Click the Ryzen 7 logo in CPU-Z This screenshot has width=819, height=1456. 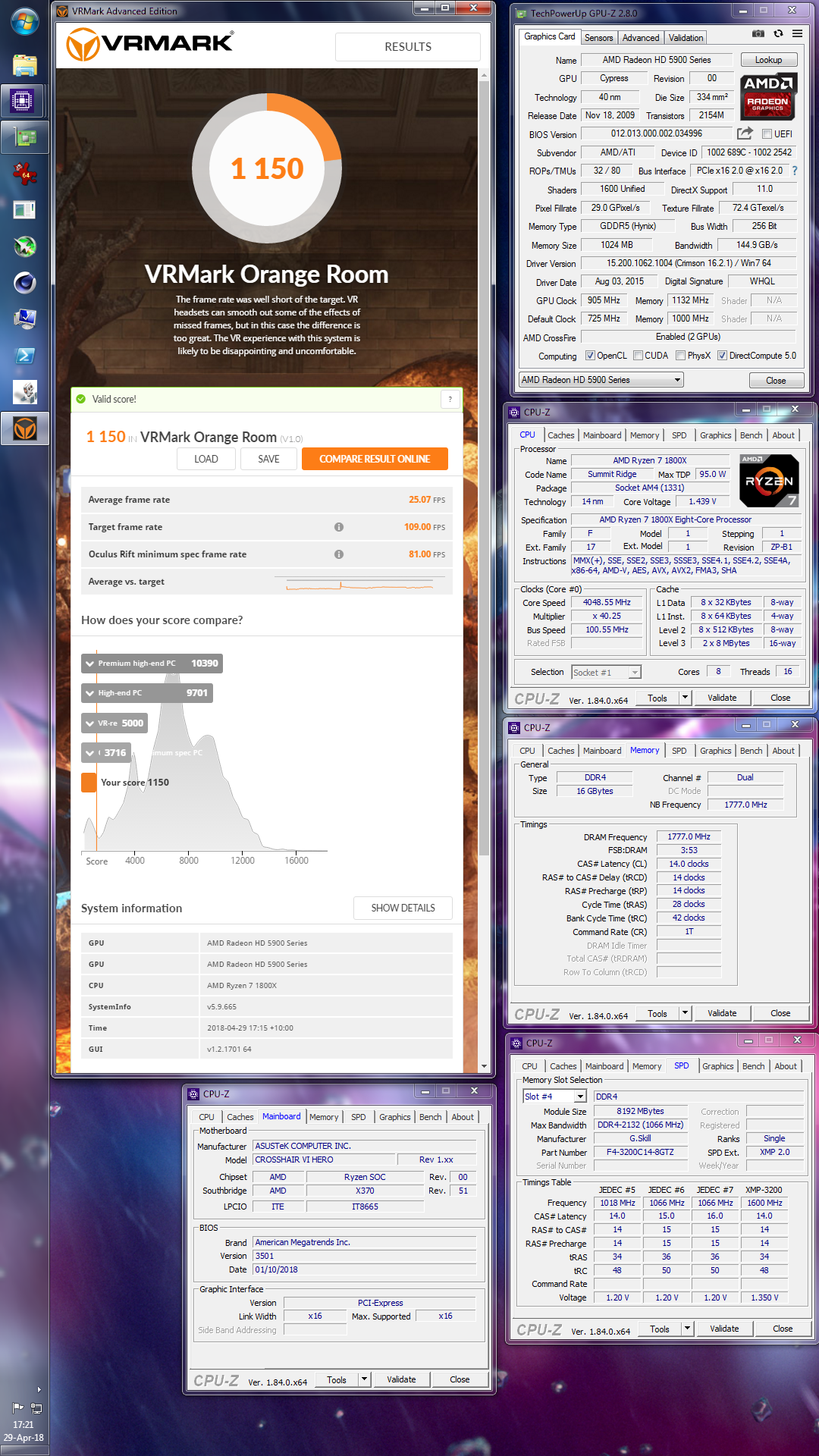tap(769, 481)
